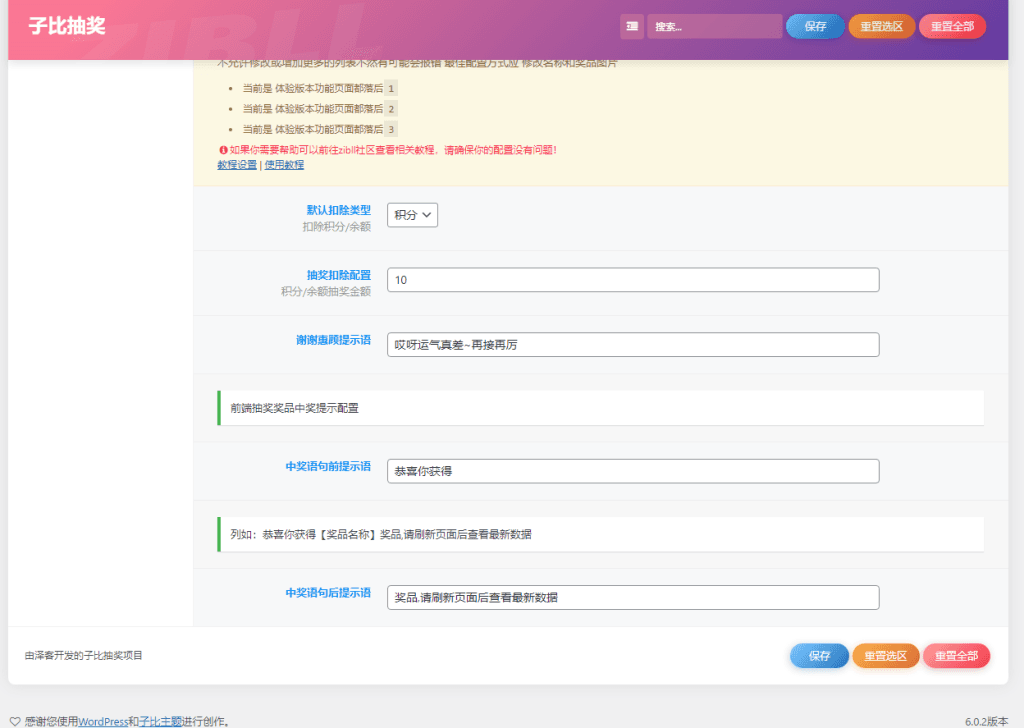Expand the 默认扣除类型 dropdown showing 积分
Image resolution: width=1024 pixels, height=728 pixels.
[412, 215]
